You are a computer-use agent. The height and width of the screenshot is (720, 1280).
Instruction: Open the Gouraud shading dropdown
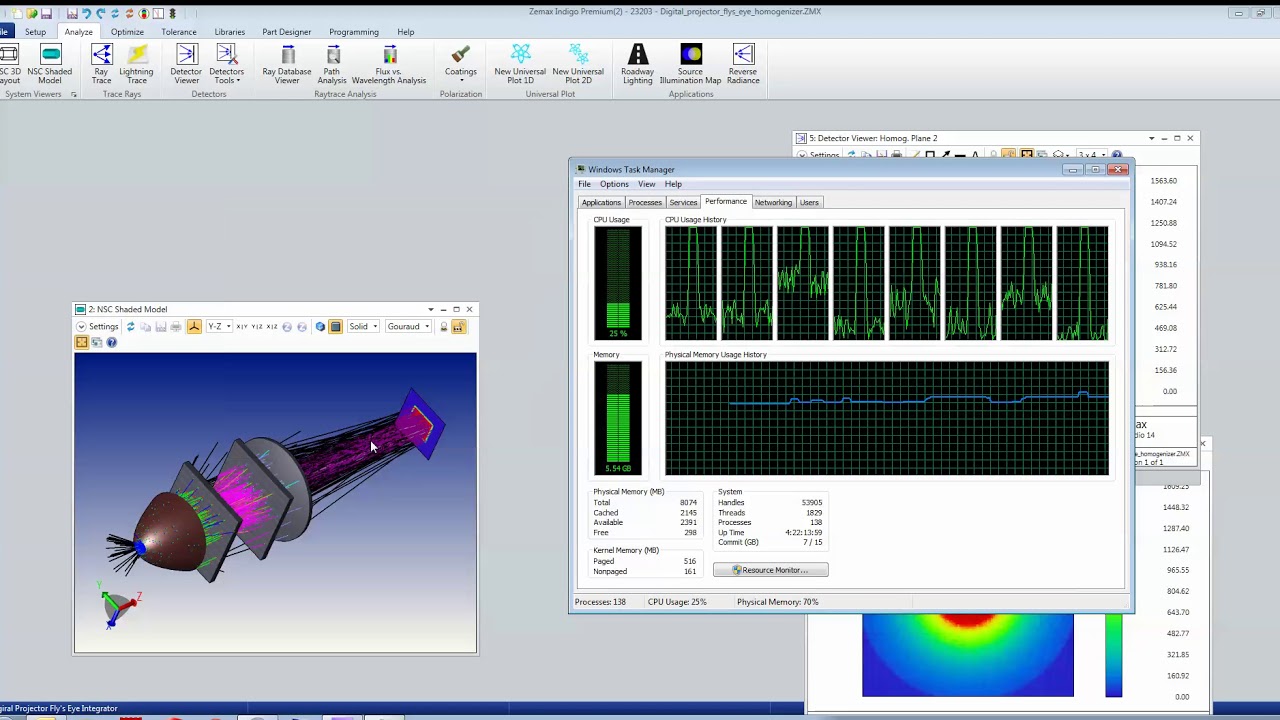pos(408,327)
